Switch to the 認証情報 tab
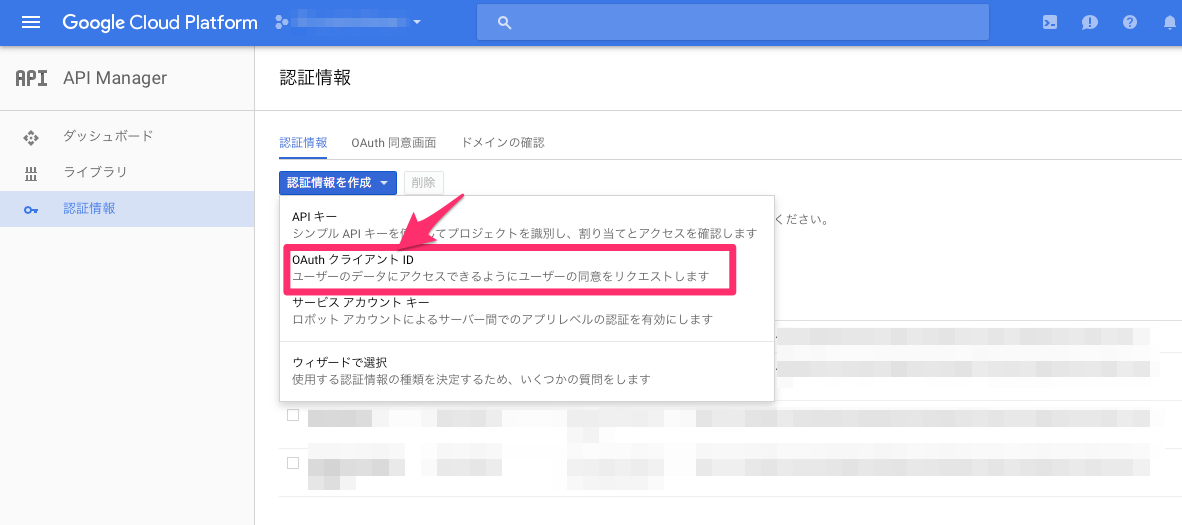 [303, 143]
